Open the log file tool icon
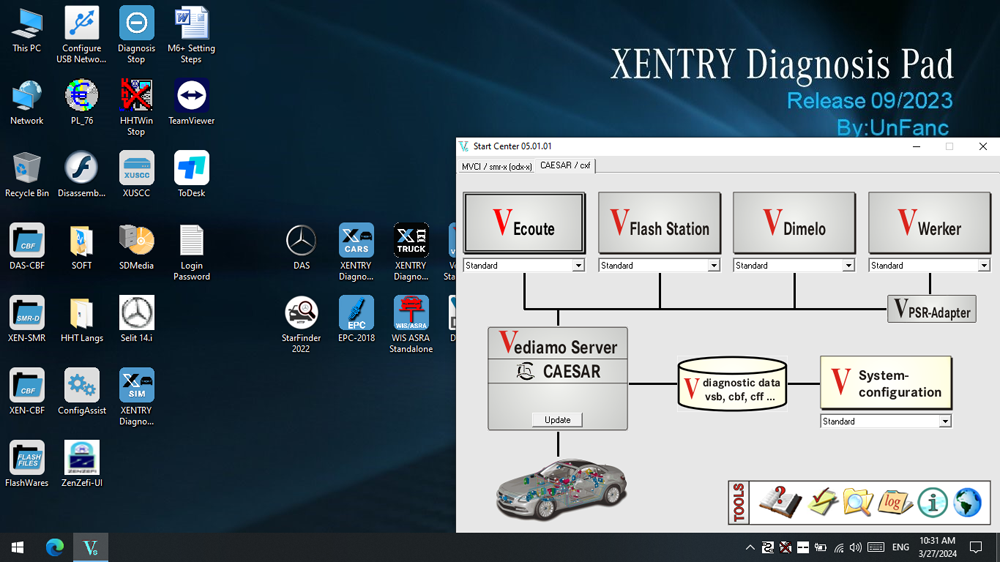Screen dimensions: 1000x562 [895, 502]
